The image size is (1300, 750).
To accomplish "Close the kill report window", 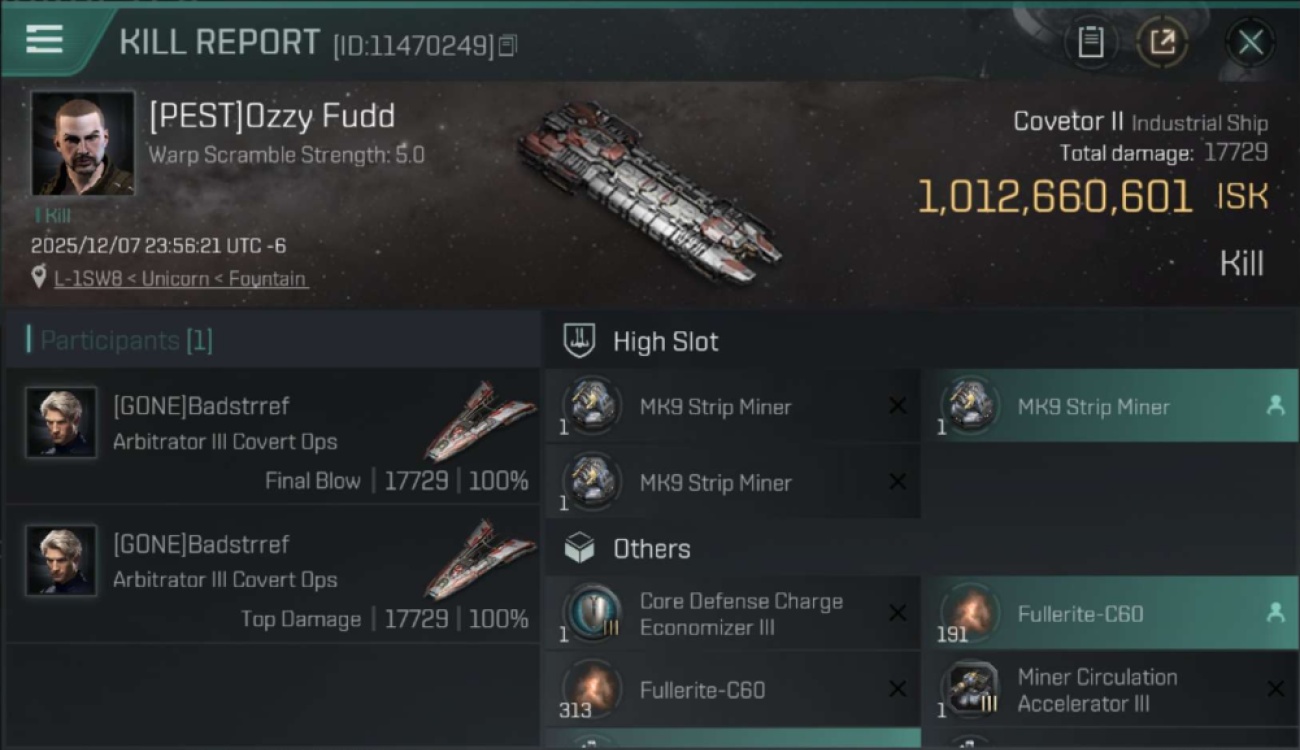I will [x=1250, y=42].
